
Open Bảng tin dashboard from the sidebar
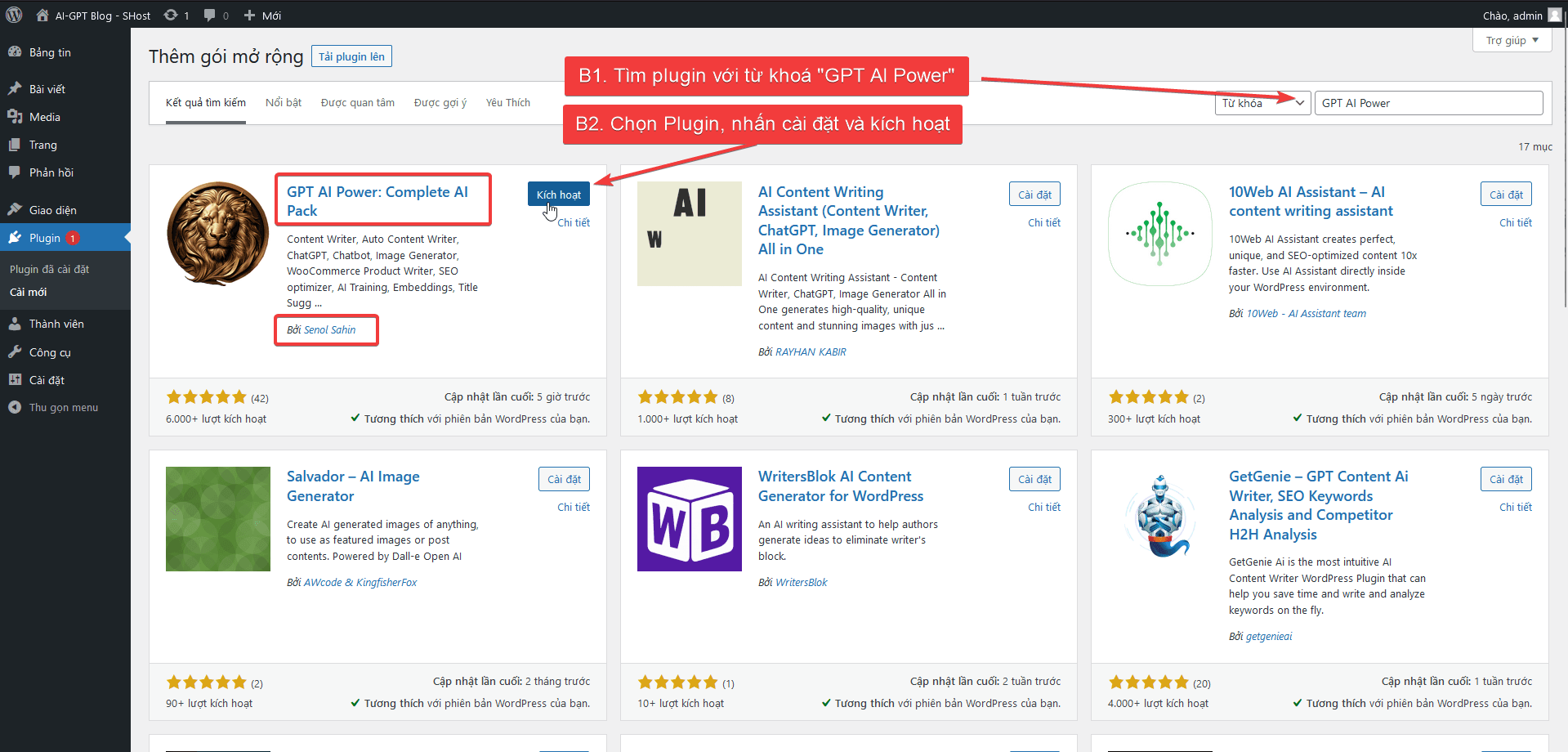50,52
